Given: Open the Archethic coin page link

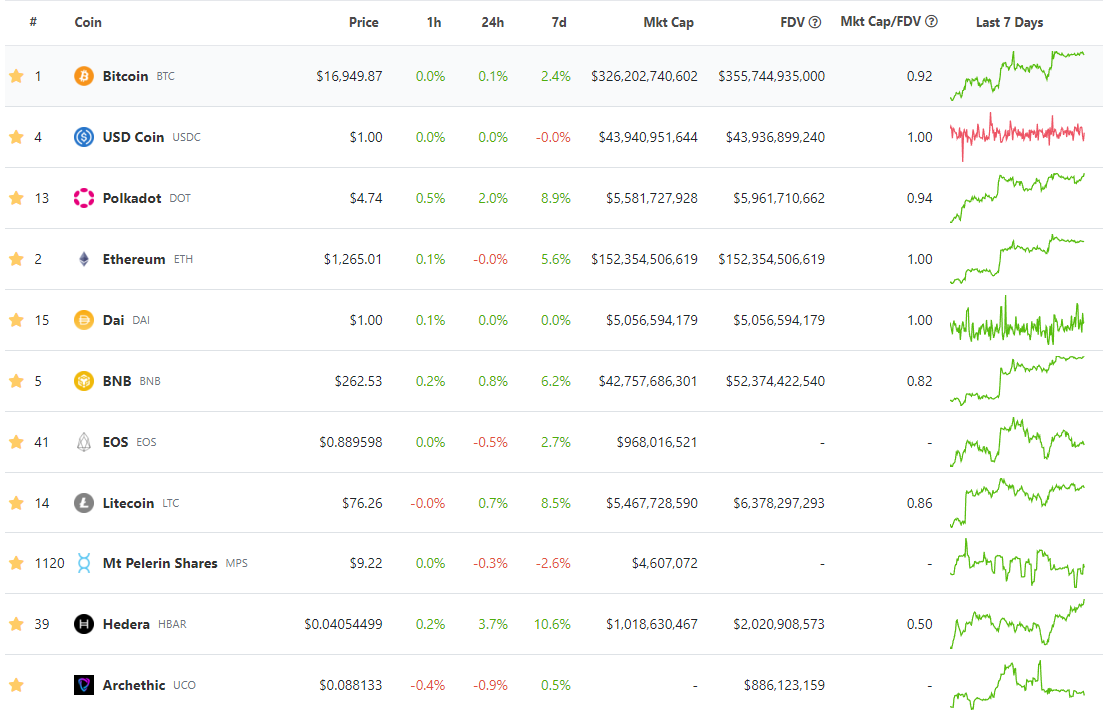Looking at the screenshot, I should click(134, 685).
